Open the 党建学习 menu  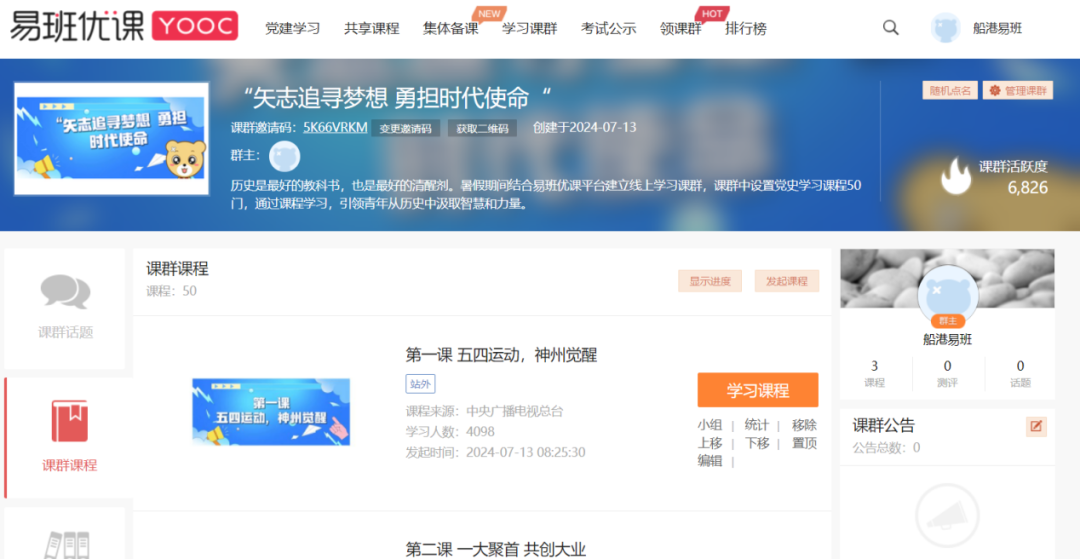[292, 29]
